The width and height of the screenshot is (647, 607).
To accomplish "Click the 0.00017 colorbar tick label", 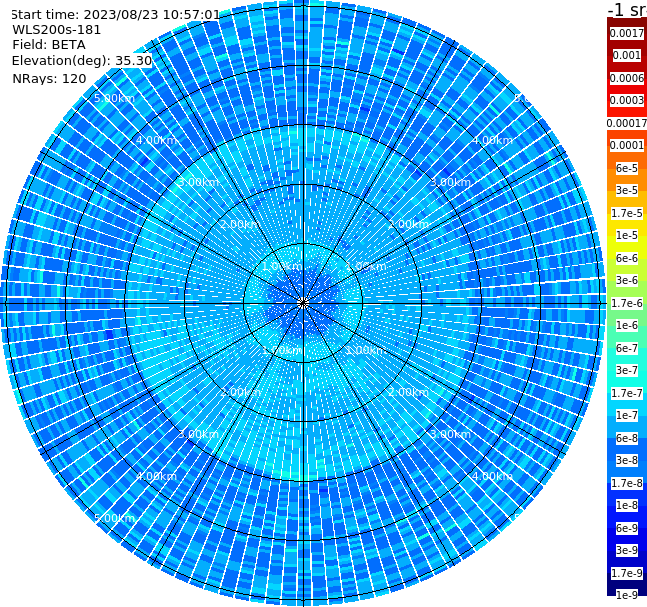I will coord(627,123).
